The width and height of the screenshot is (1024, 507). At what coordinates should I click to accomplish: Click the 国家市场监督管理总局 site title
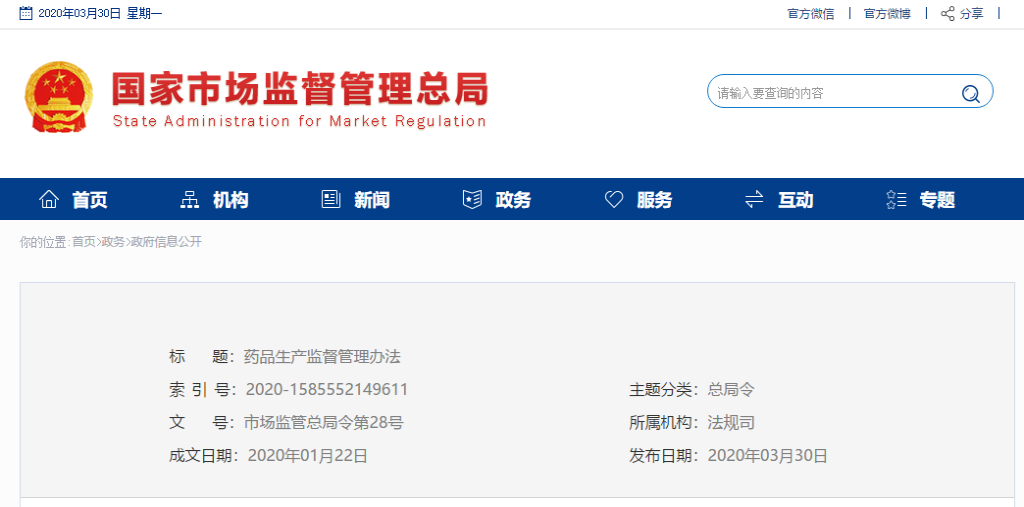click(x=300, y=89)
